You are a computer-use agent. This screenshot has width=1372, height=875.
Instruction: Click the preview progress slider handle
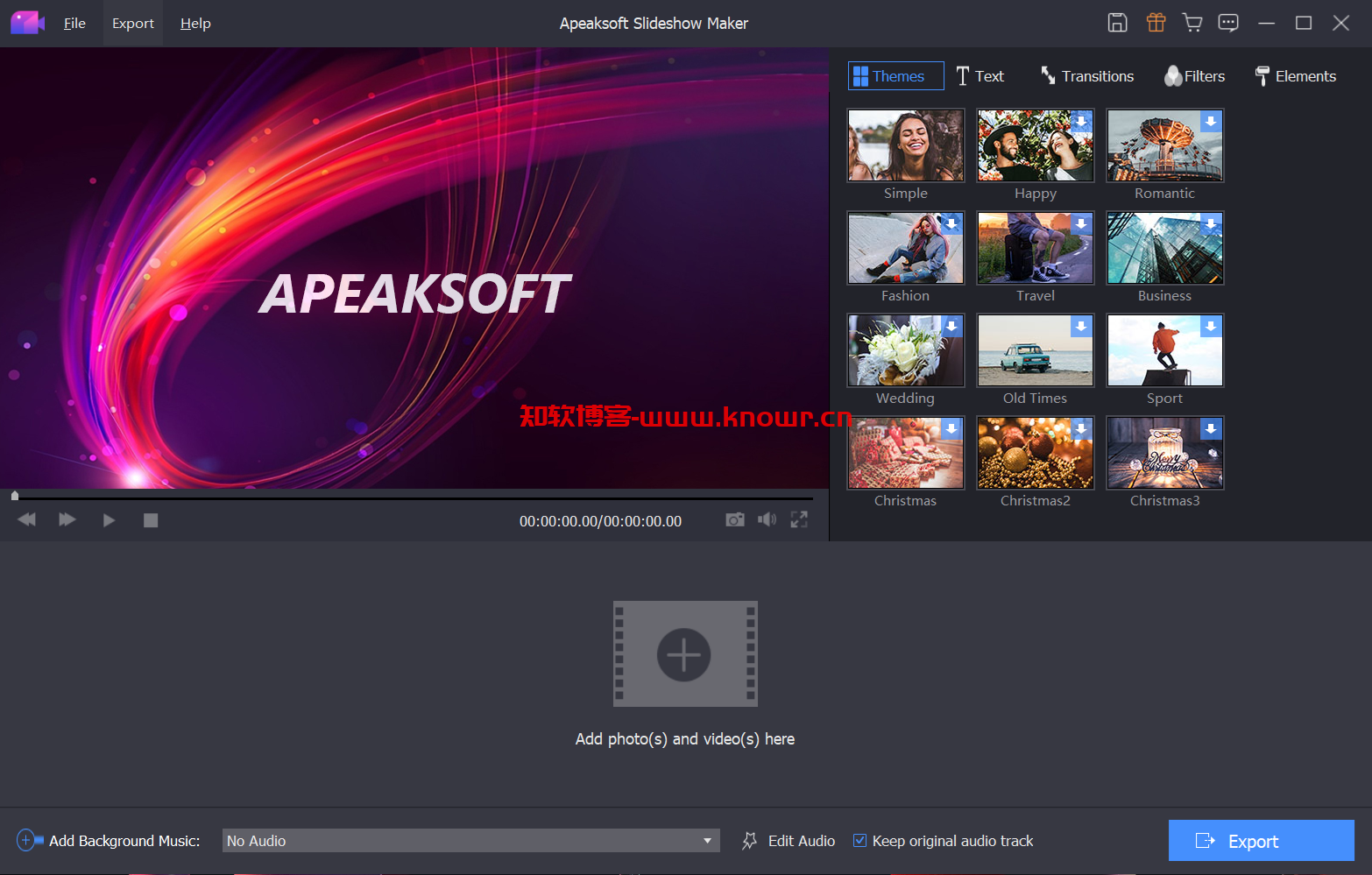coord(15,496)
